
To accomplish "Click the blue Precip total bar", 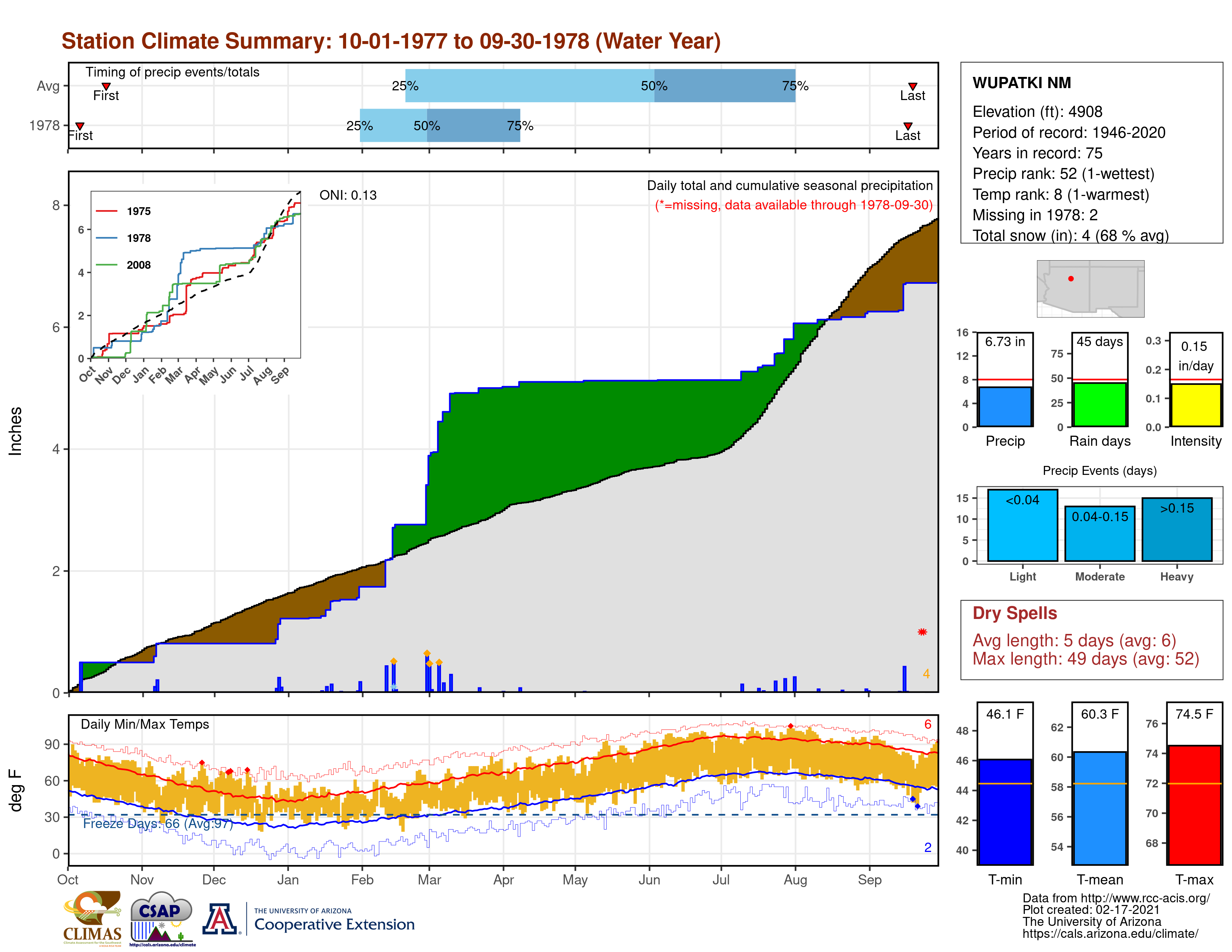I will [1005, 407].
